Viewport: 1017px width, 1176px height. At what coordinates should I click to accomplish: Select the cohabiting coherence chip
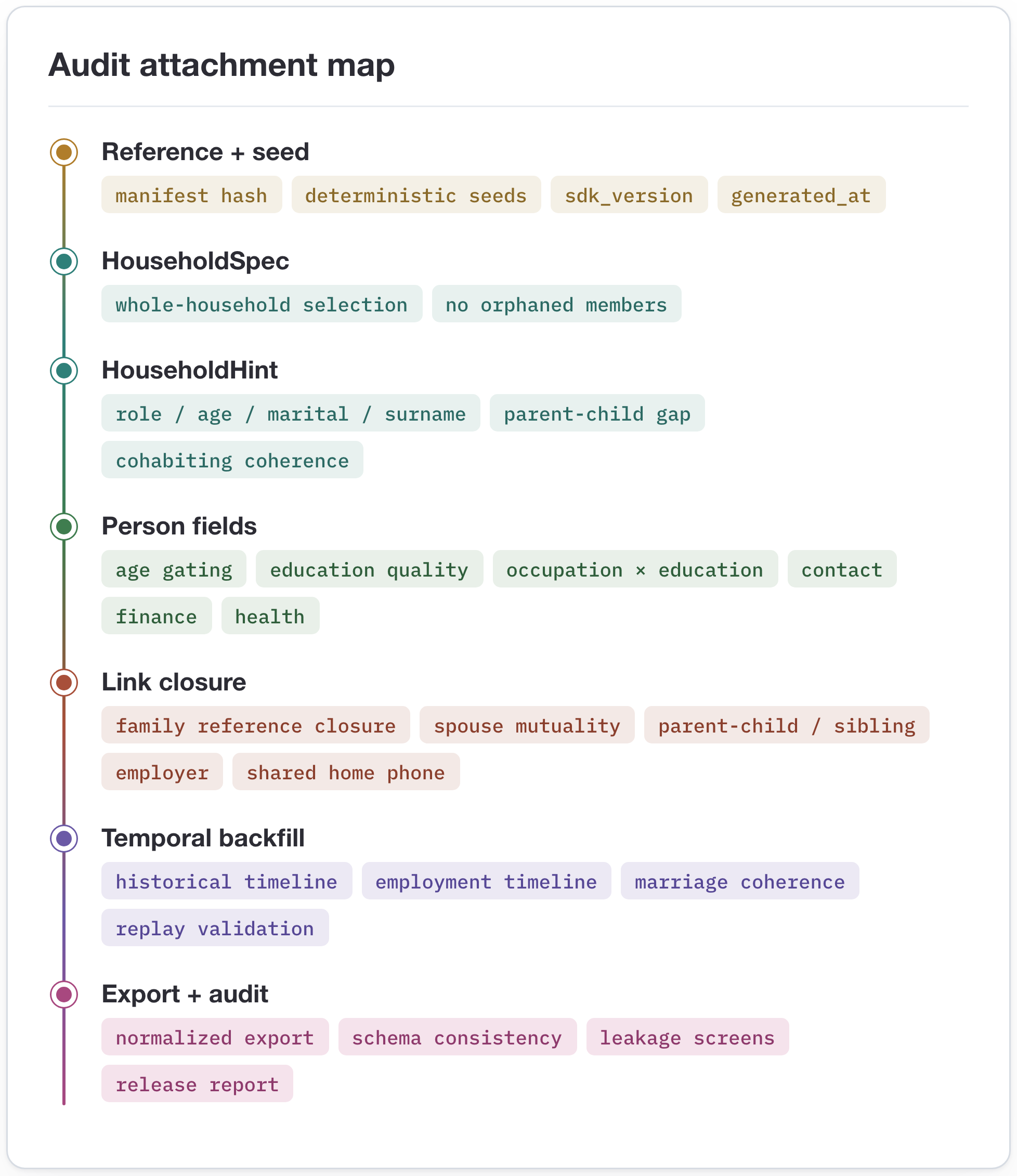[232, 460]
